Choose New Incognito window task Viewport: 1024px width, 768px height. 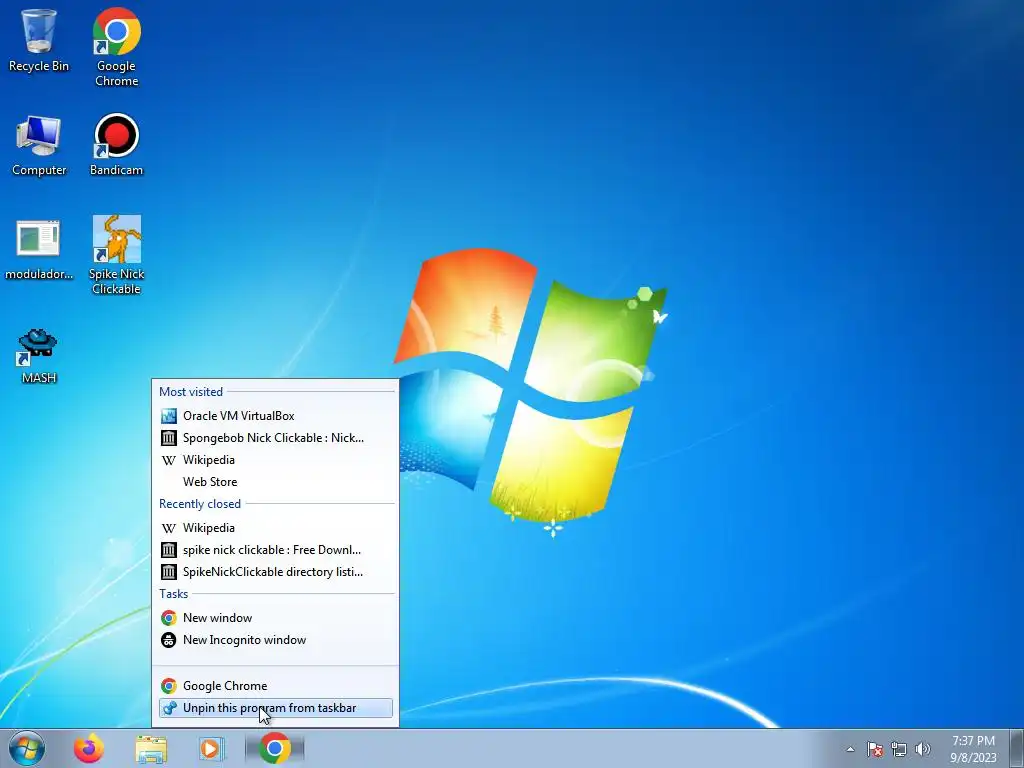275,640
